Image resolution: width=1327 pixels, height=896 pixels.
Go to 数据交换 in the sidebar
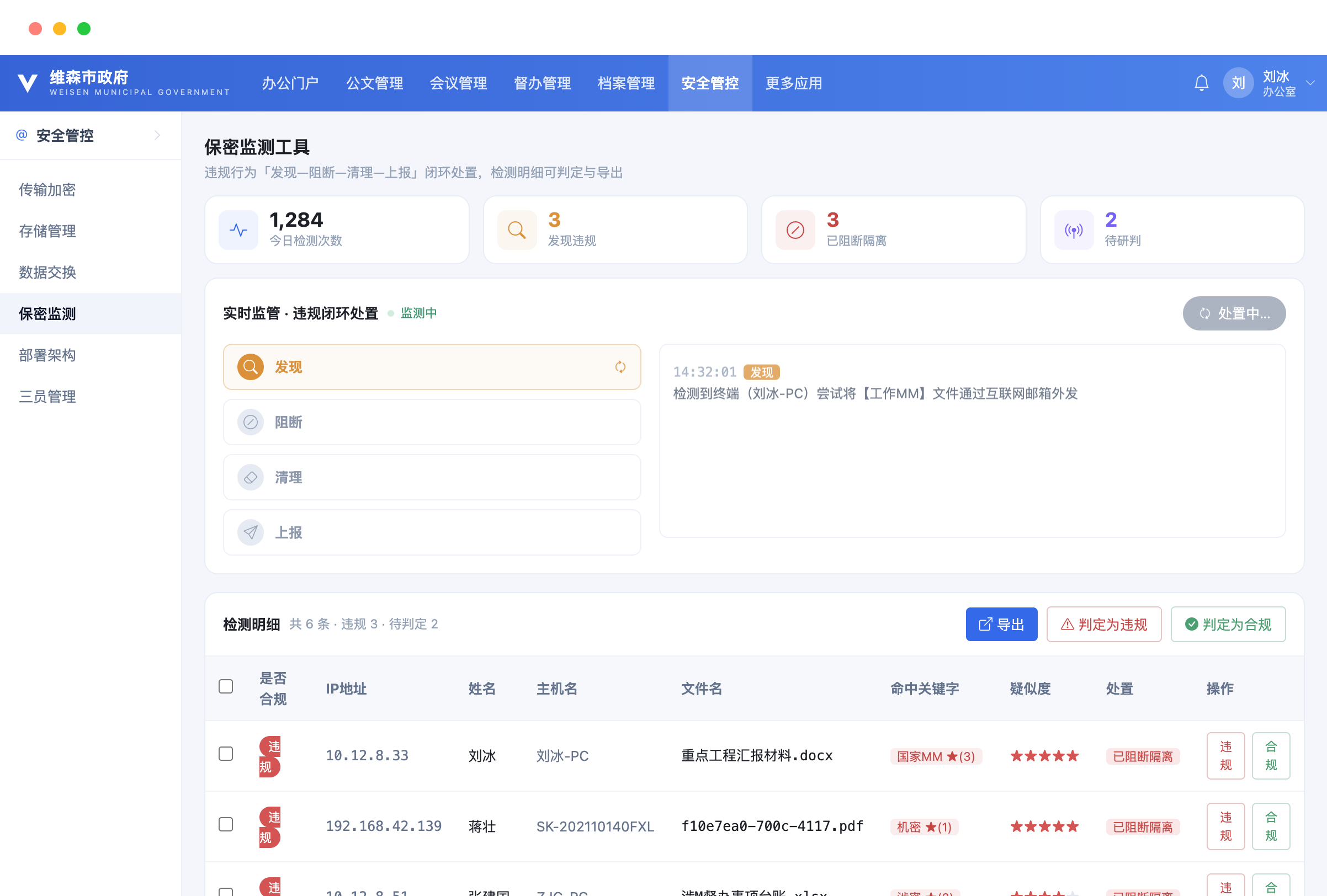coord(90,272)
